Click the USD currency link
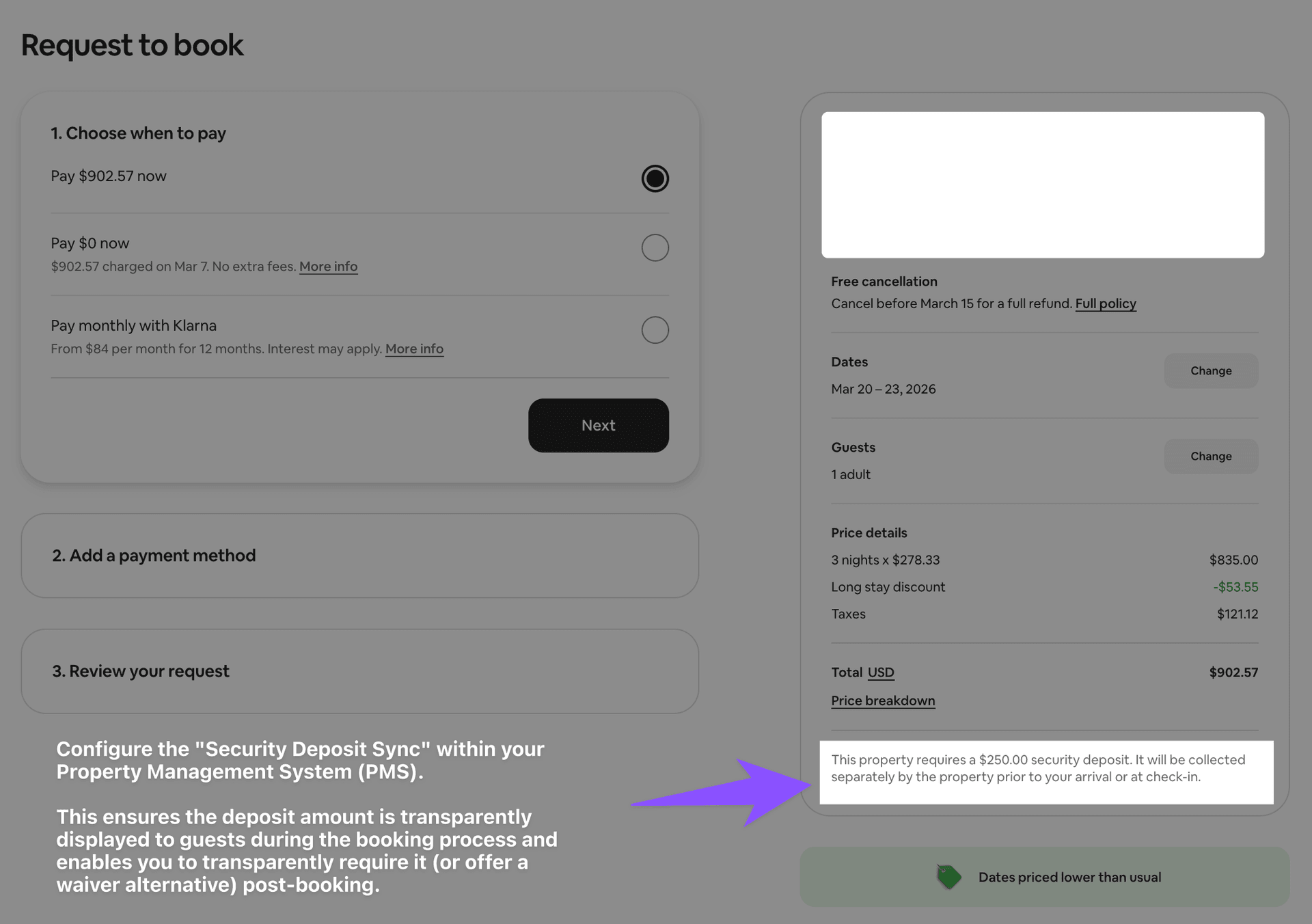The image size is (1312, 924). pyautogui.click(x=880, y=672)
